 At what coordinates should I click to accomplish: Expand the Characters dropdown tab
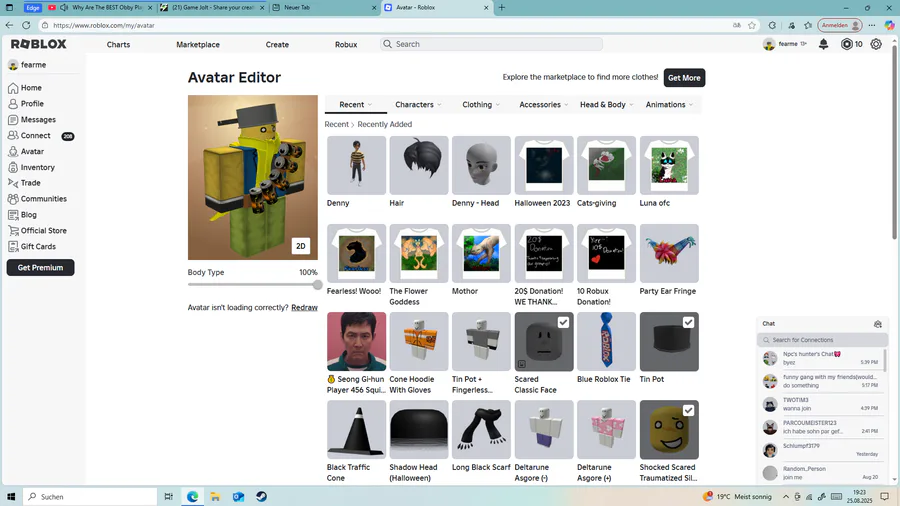(418, 104)
